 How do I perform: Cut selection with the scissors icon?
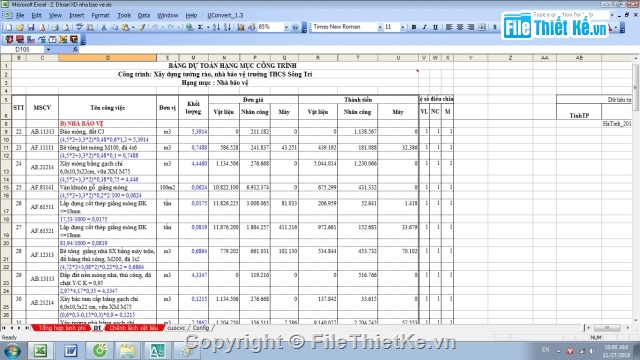click(104, 27)
